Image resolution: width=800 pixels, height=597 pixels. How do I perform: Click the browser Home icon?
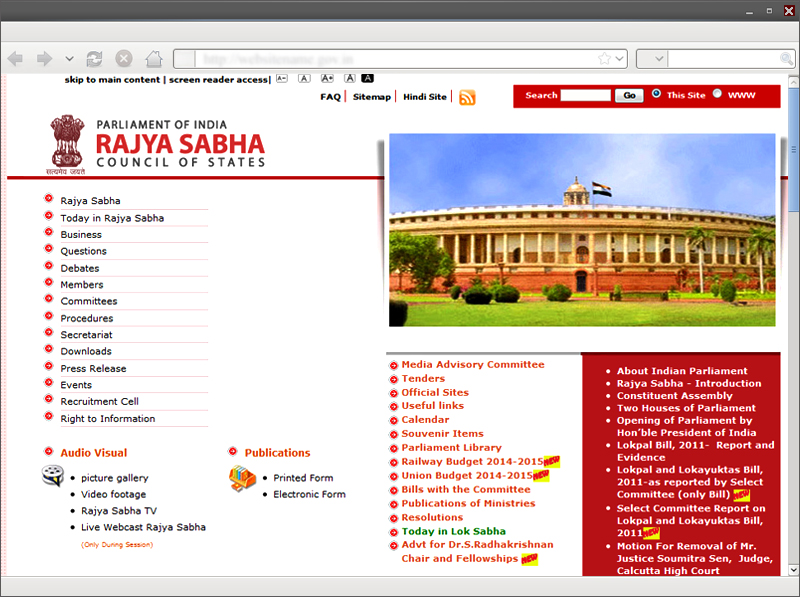pyautogui.click(x=153, y=58)
